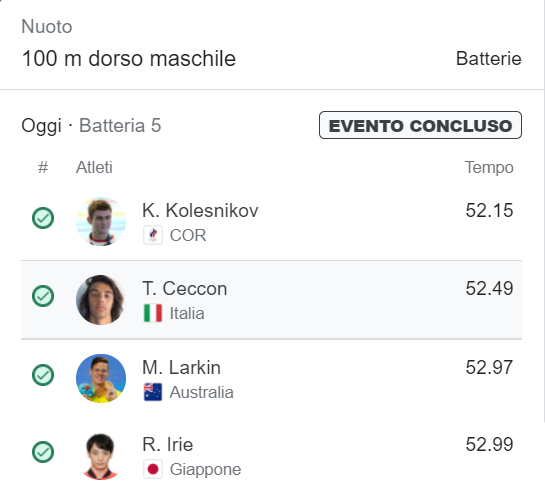The width and height of the screenshot is (545, 493).
Task: Click the EVENTO CONCLUSO badge
Action: (x=420, y=125)
